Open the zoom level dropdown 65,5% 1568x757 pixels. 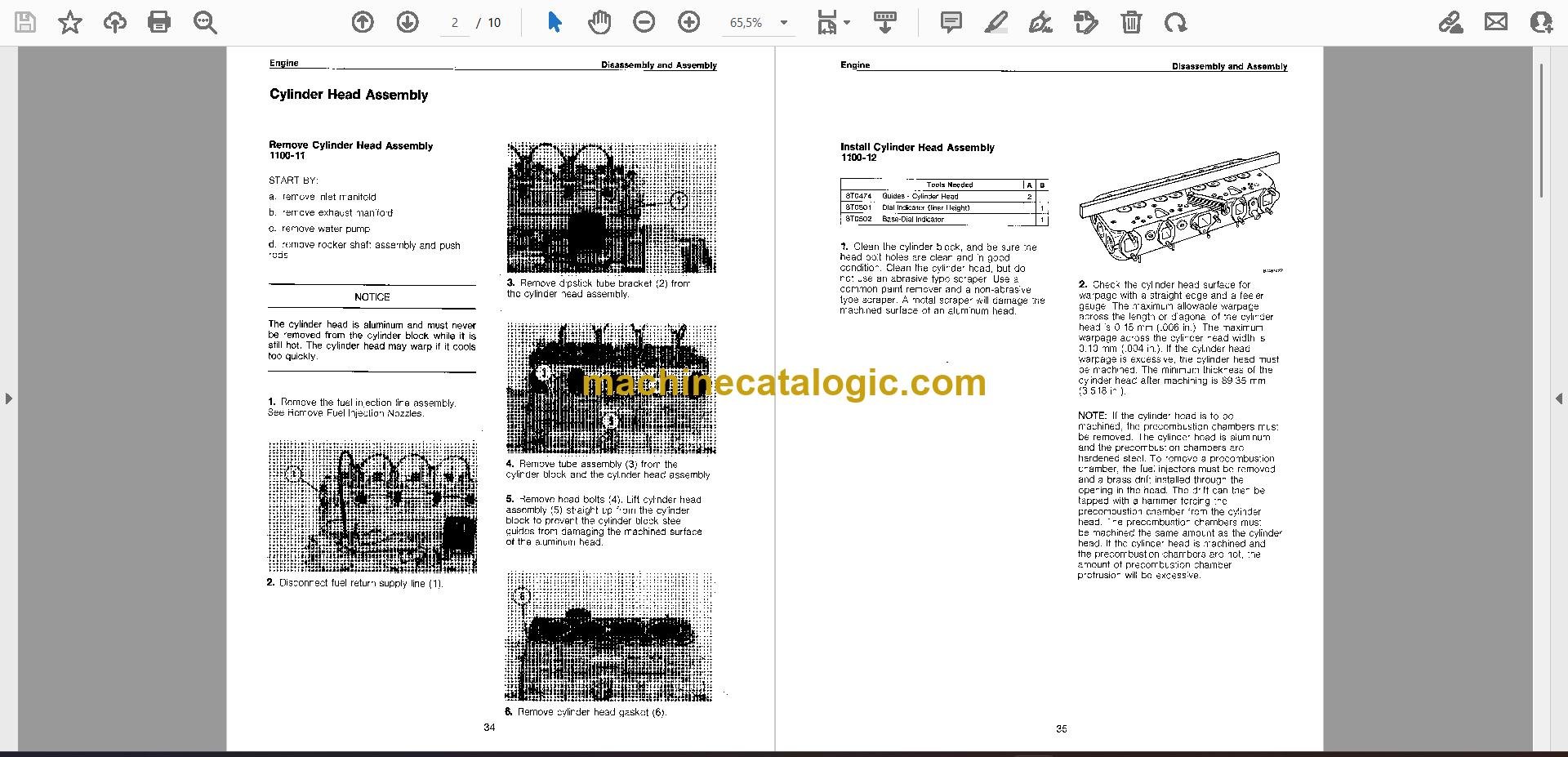pyautogui.click(x=759, y=23)
